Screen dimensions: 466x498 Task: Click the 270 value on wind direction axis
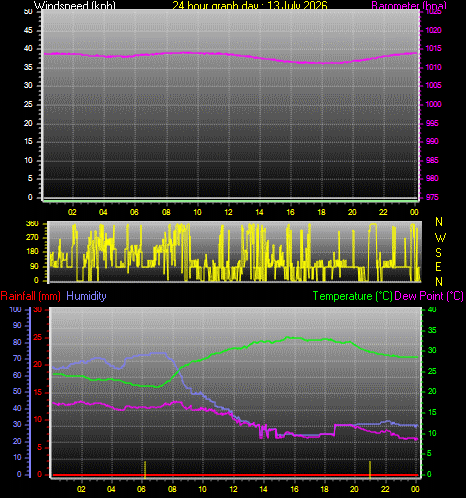point(32,237)
